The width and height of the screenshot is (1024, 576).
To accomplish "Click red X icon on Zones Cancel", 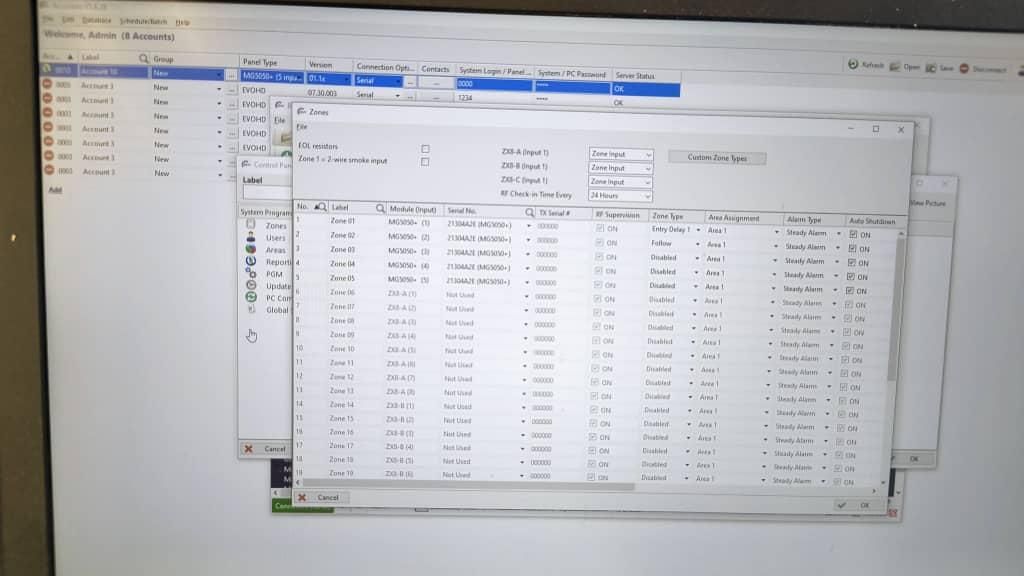I will [302, 498].
